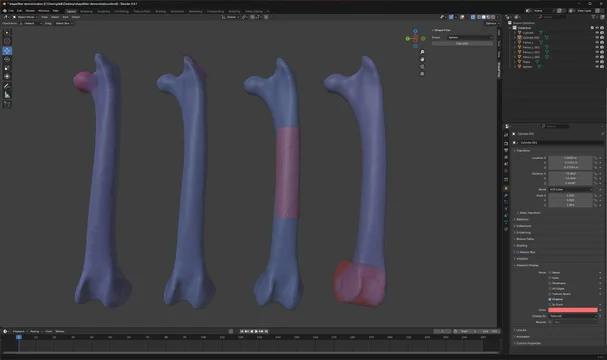Open the Output properties tab
Image resolution: width=607 pixels, height=360 pixels.
pos(506,150)
